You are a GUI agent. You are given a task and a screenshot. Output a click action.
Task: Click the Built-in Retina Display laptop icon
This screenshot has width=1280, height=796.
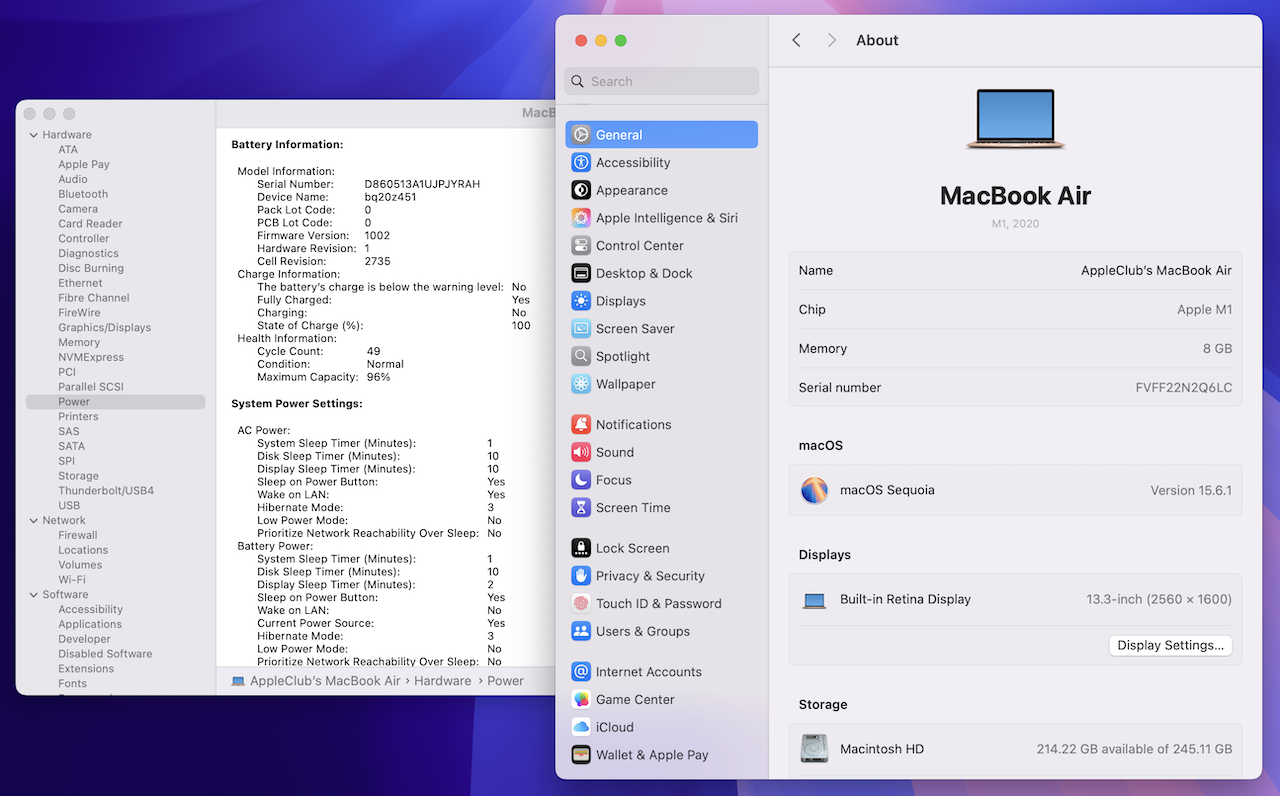point(815,600)
